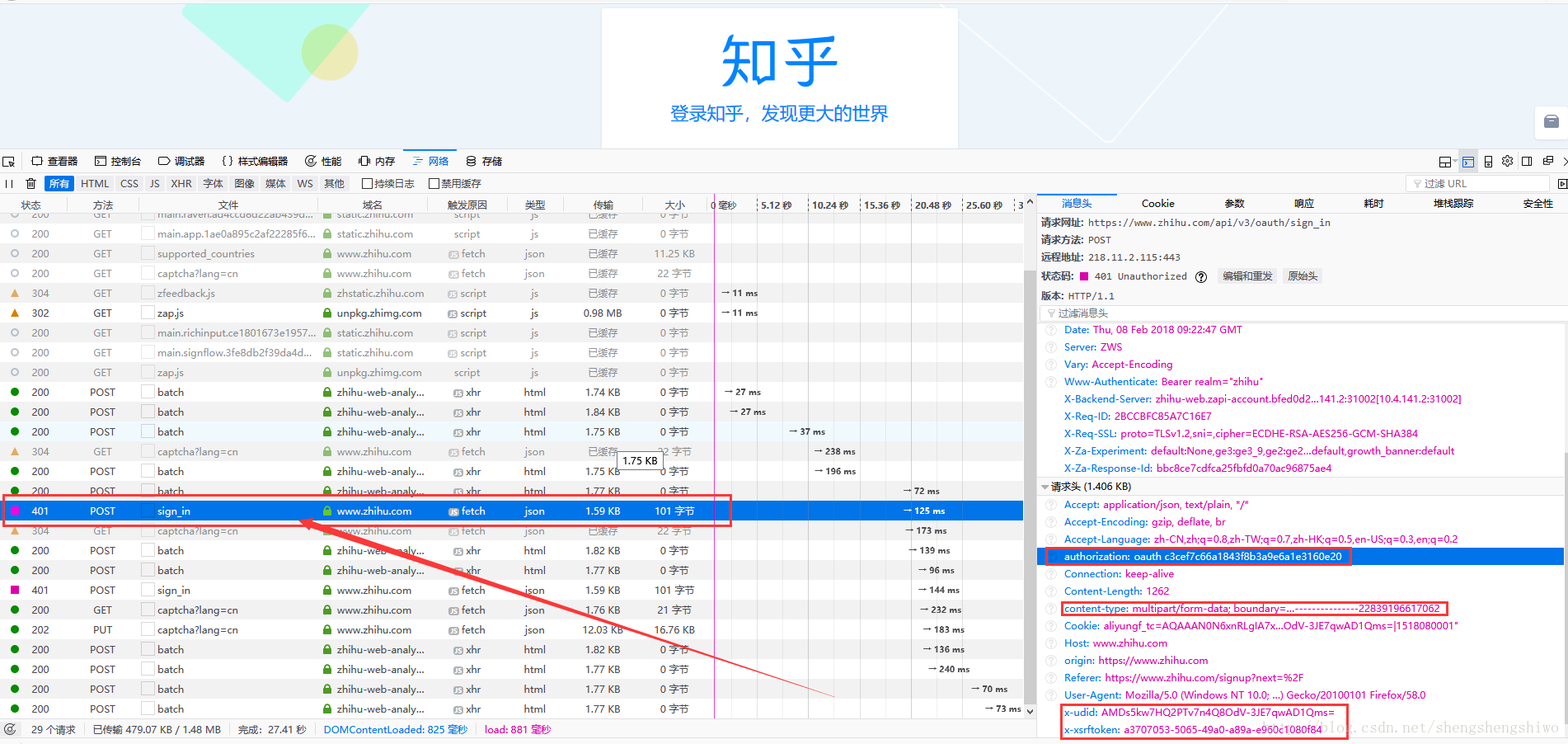Image resolution: width=1568 pixels, height=744 pixels.
Task: Dock devtools to side icon
Action: click(x=1527, y=161)
